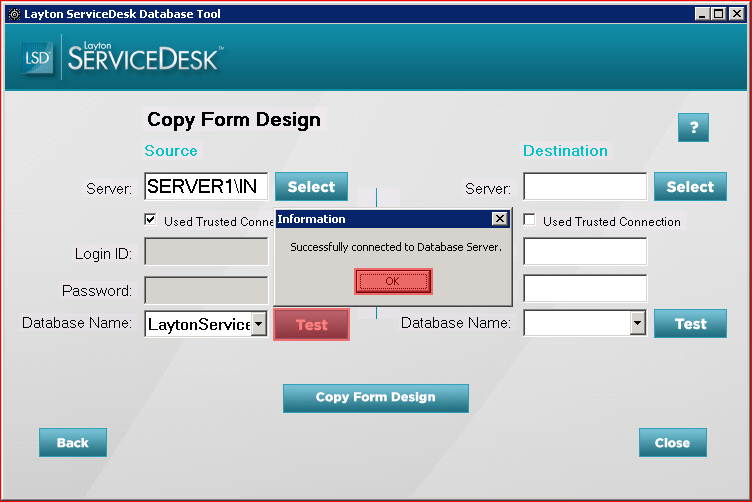752x502 pixels.
Task: Open the help question mark button
Action: (693, 128)
